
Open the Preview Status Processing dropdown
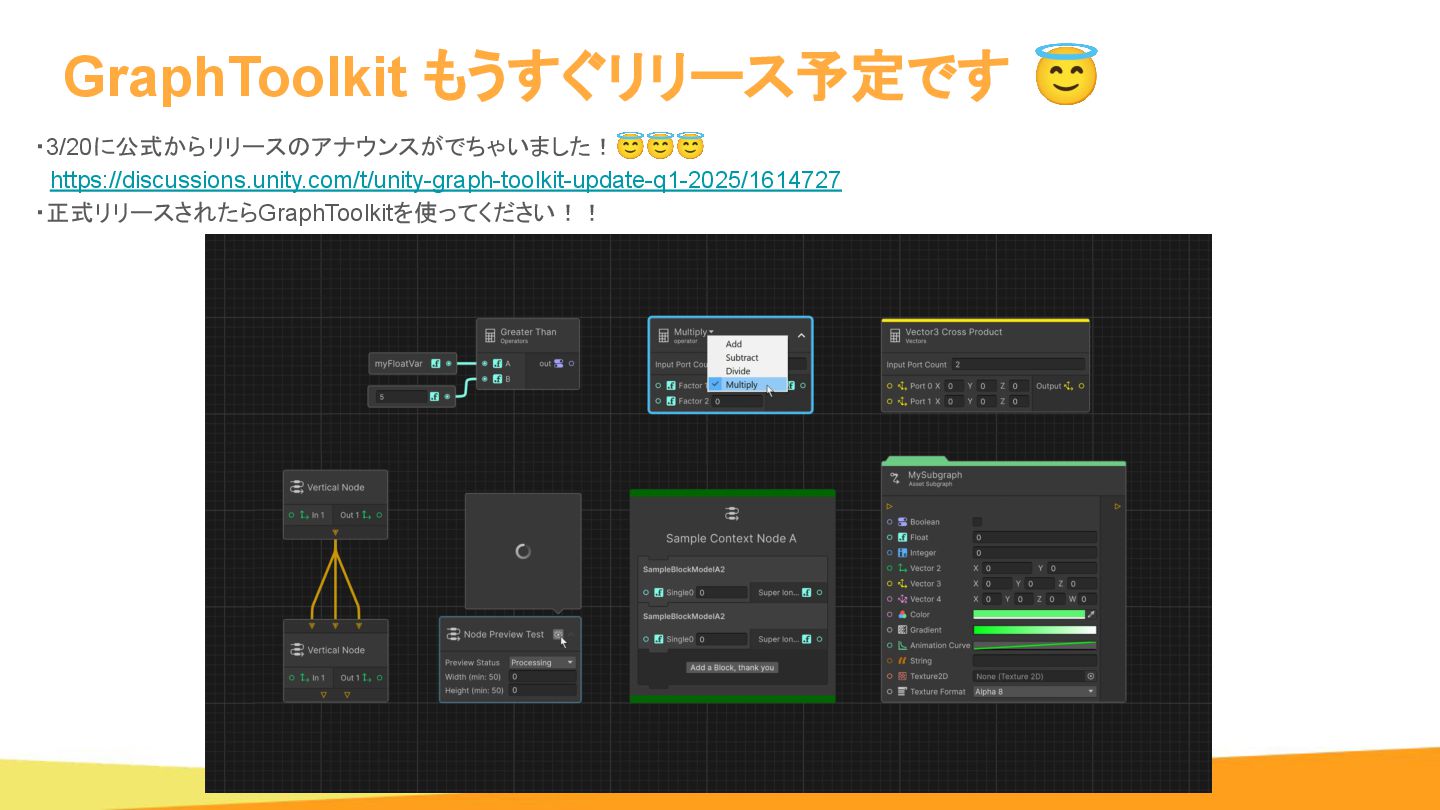(x=542, y=662)
